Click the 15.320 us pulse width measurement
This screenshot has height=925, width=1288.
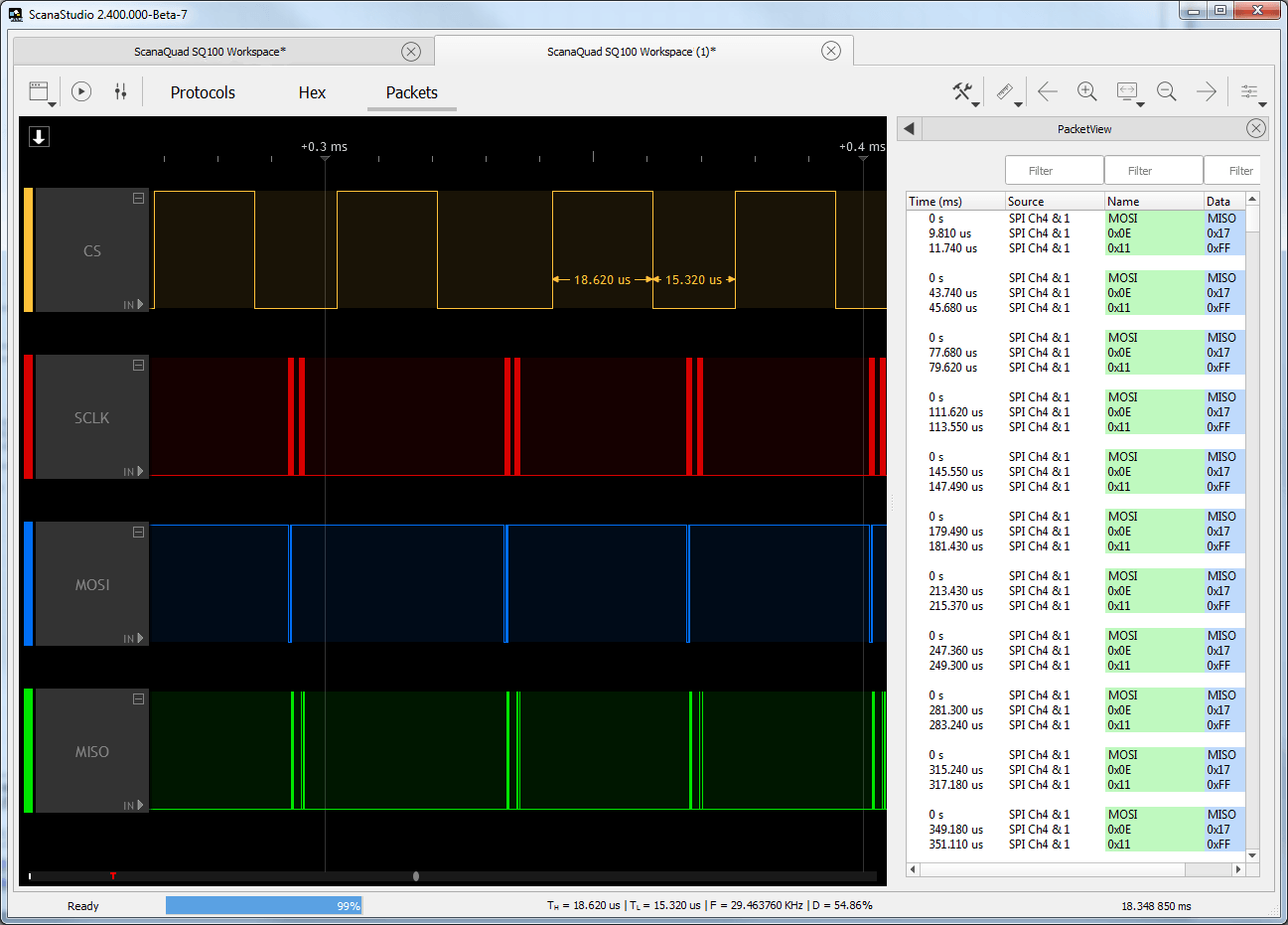(x=693, y=280)
